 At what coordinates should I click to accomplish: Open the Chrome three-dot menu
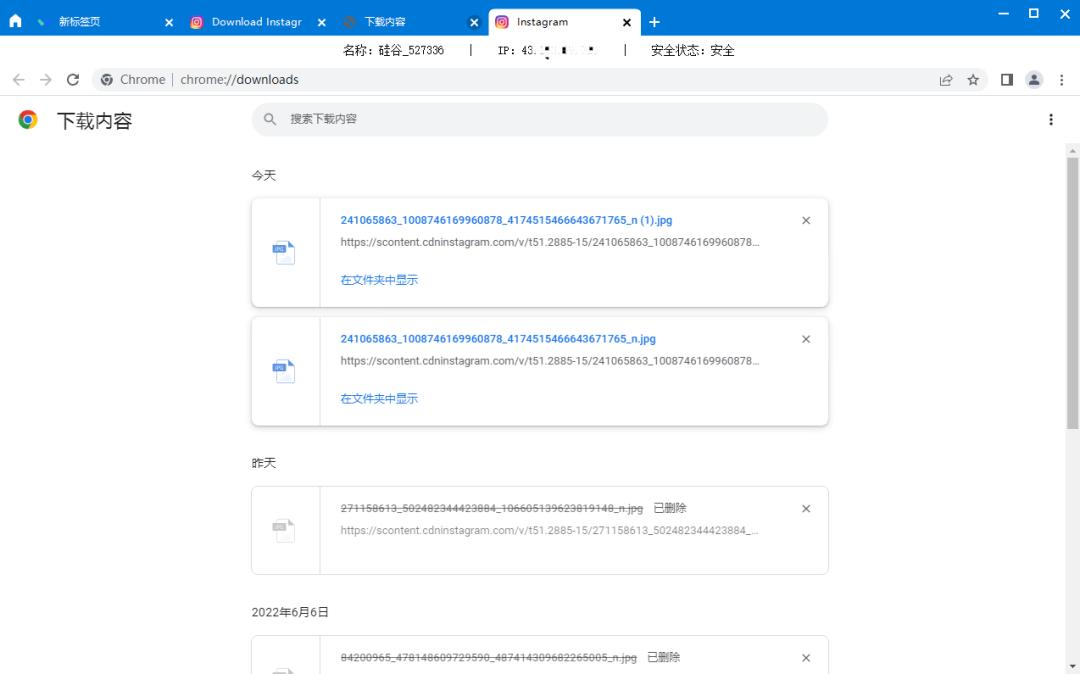click(x=1062, y=79)
